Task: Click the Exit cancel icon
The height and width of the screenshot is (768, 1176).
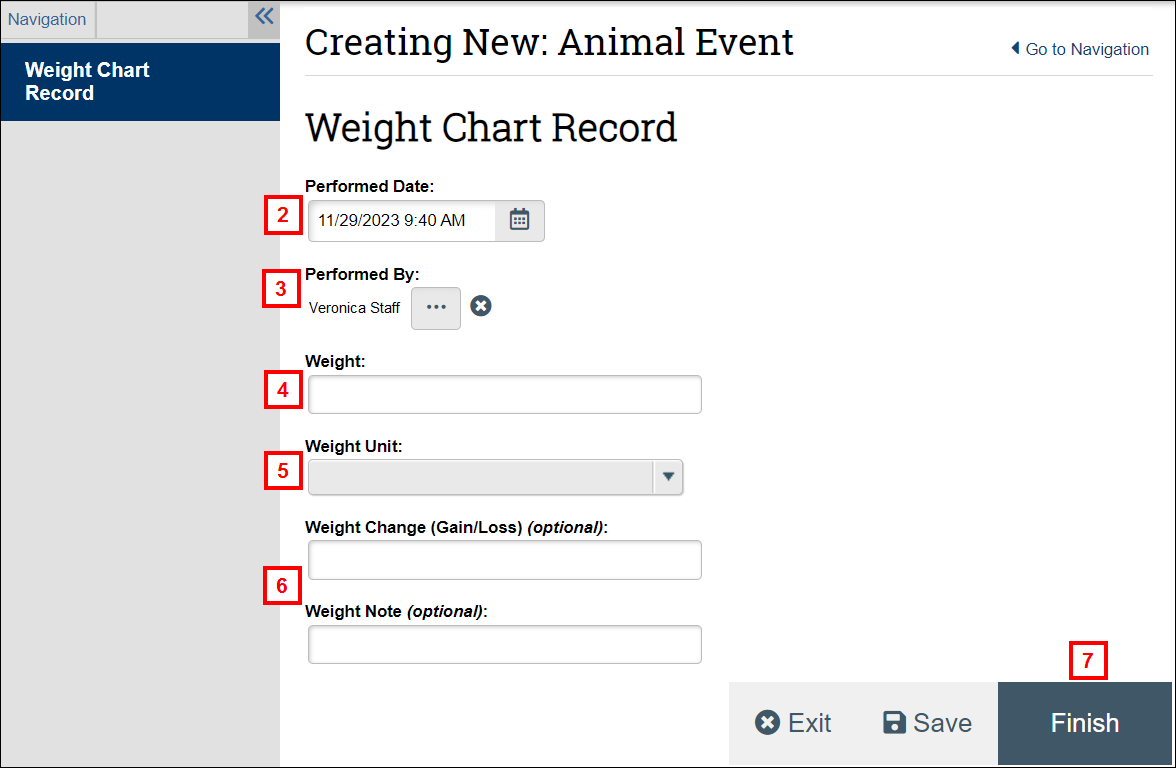Action: point(767,722)
